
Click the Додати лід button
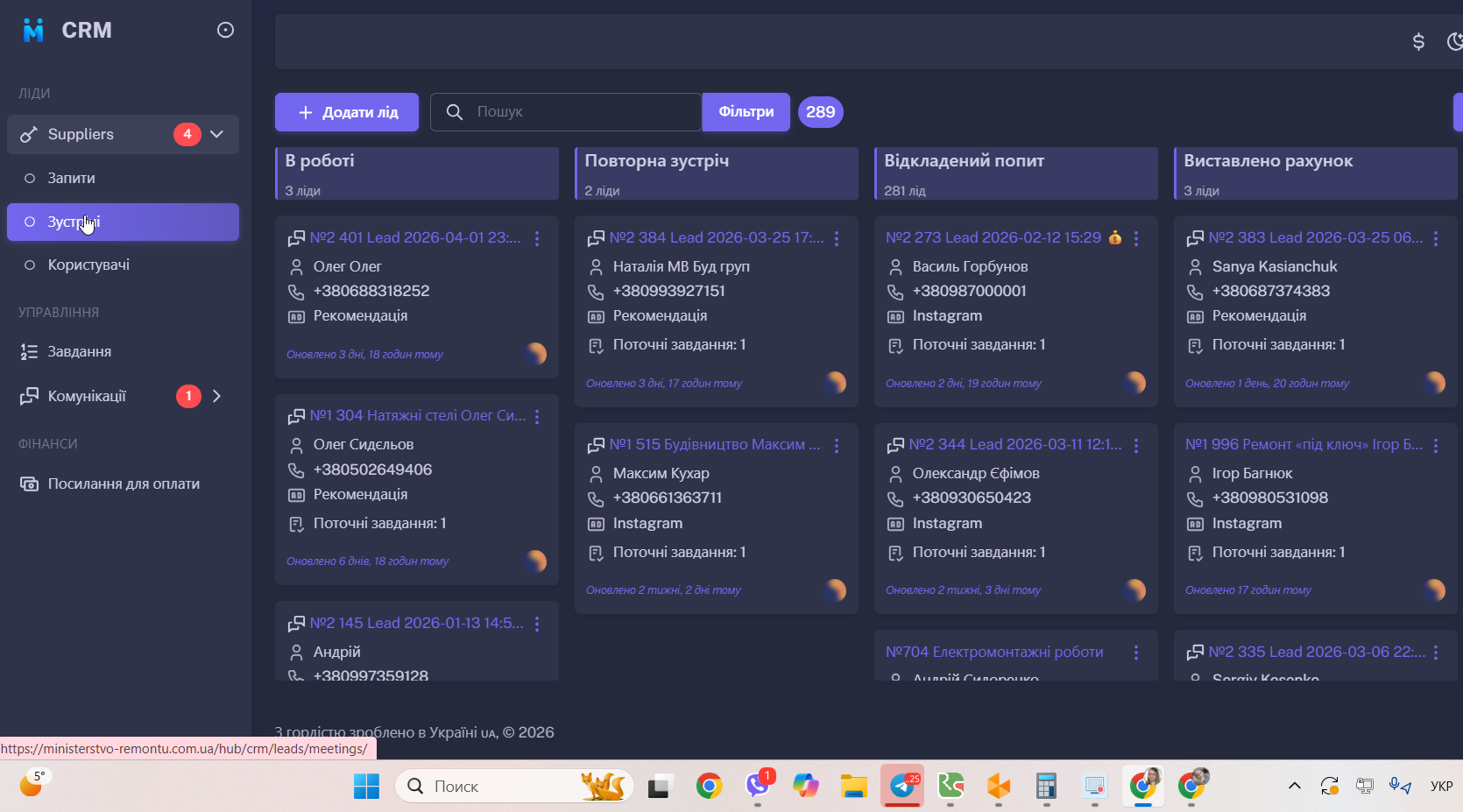coord(347,112)
